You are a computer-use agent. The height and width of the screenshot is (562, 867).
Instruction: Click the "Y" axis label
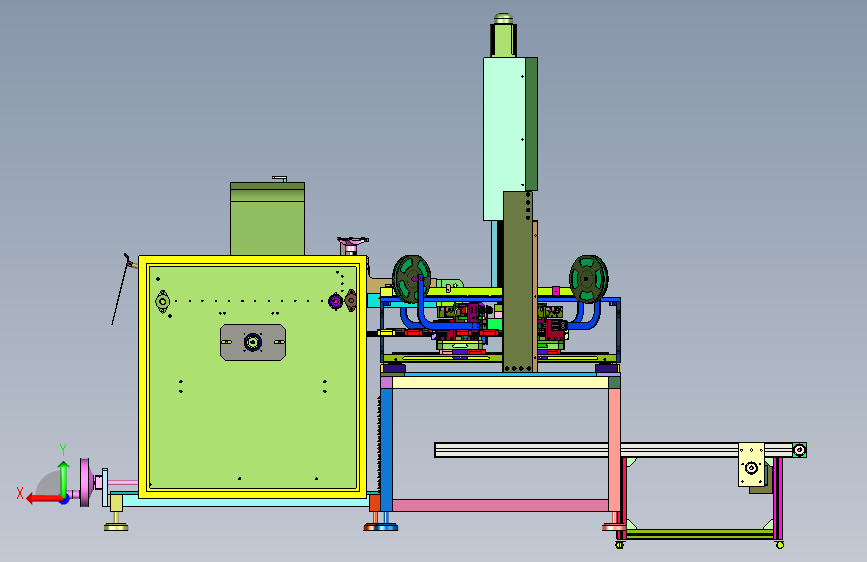[x=63, y=450]
